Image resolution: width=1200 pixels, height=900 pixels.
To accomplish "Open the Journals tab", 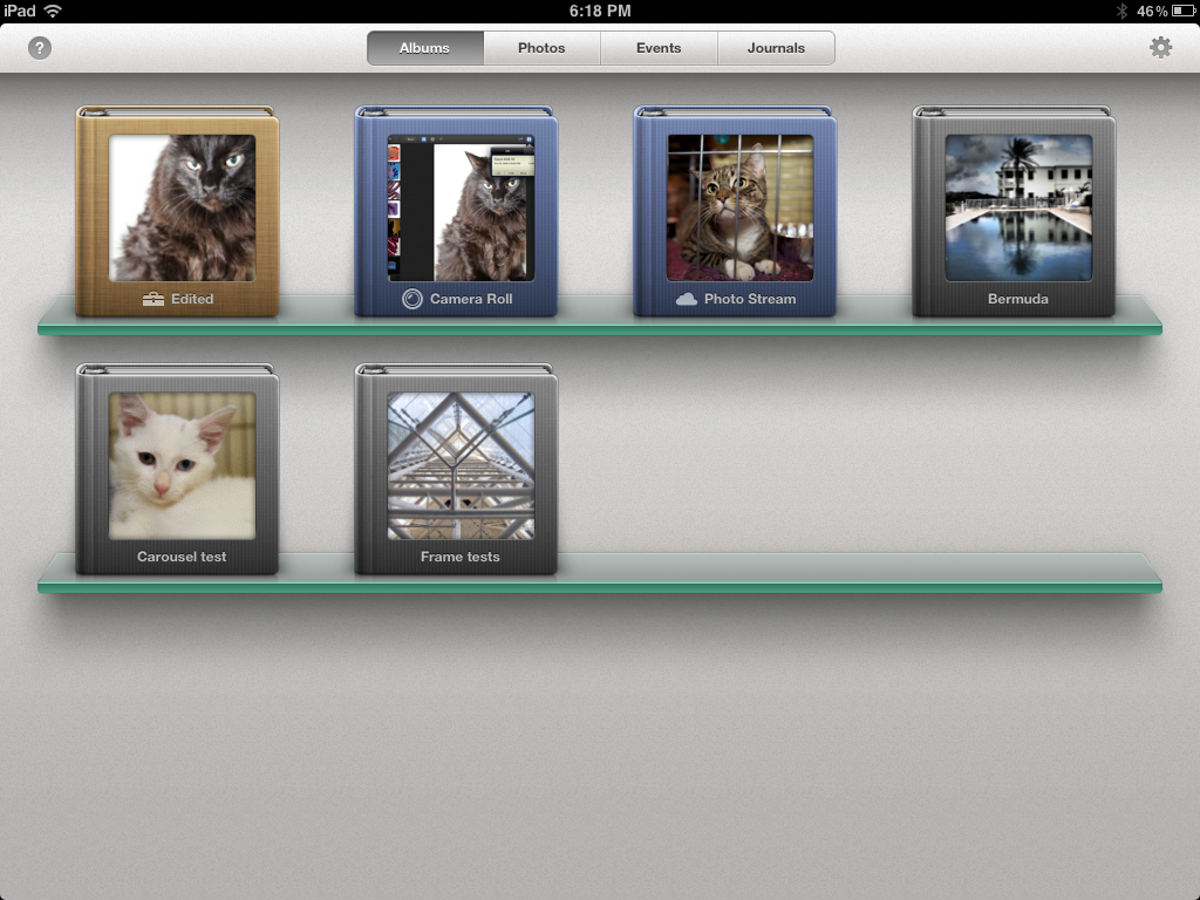I will pos(776,48).
